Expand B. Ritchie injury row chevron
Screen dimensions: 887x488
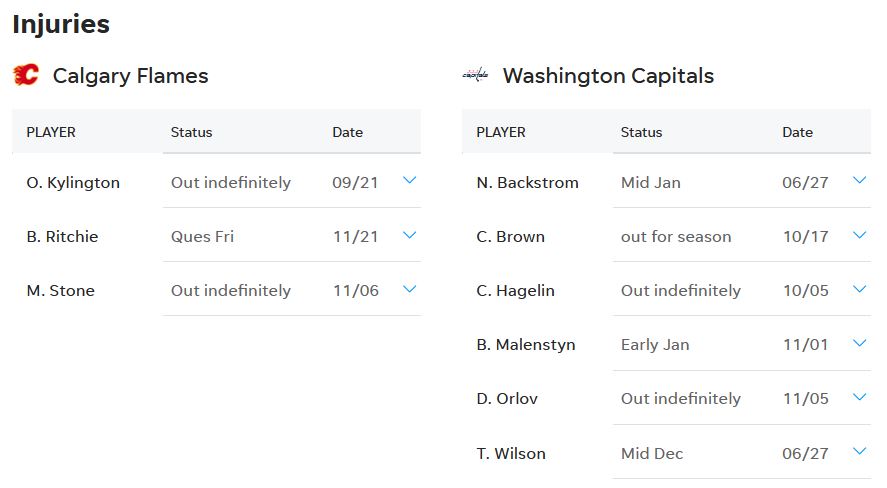coord(409,235)
